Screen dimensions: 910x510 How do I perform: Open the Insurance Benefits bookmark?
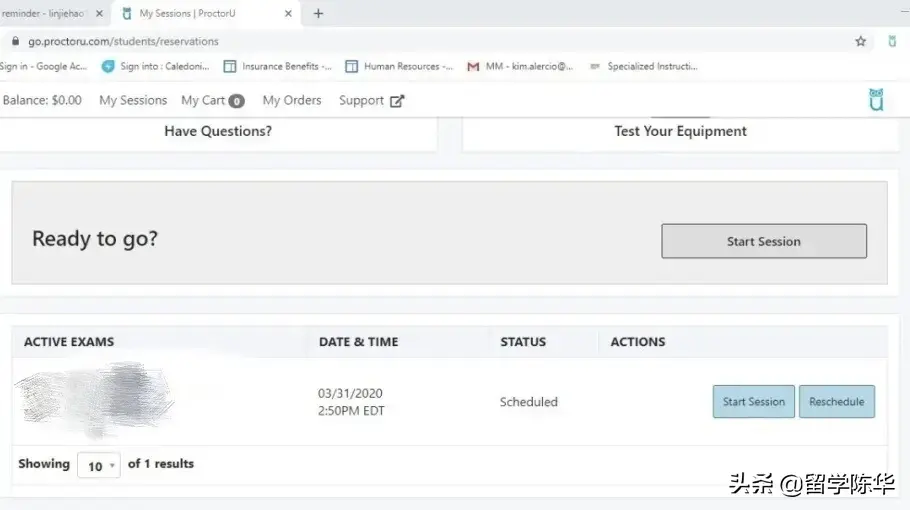(278, 67)
